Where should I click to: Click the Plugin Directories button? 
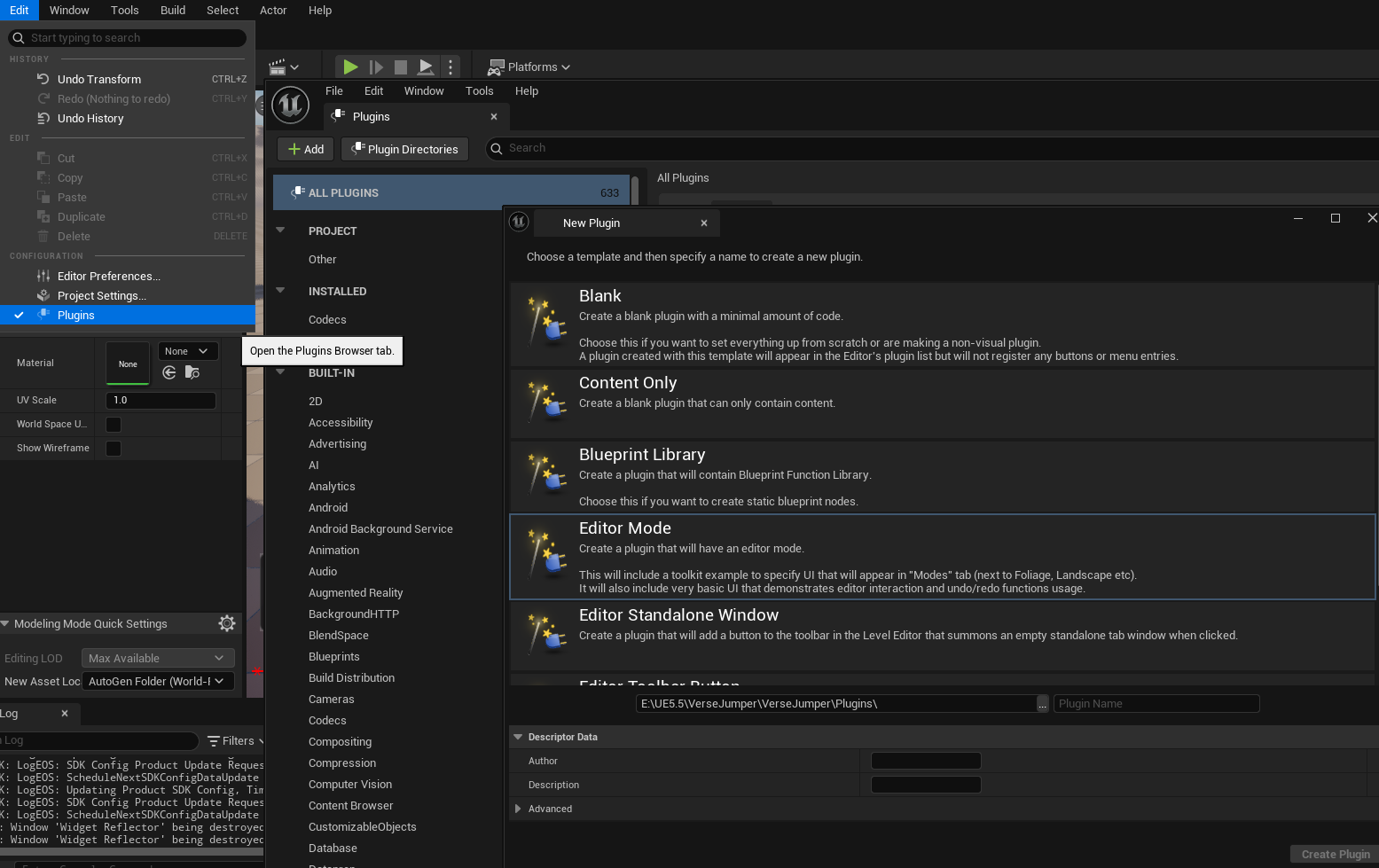click(406, 149)
